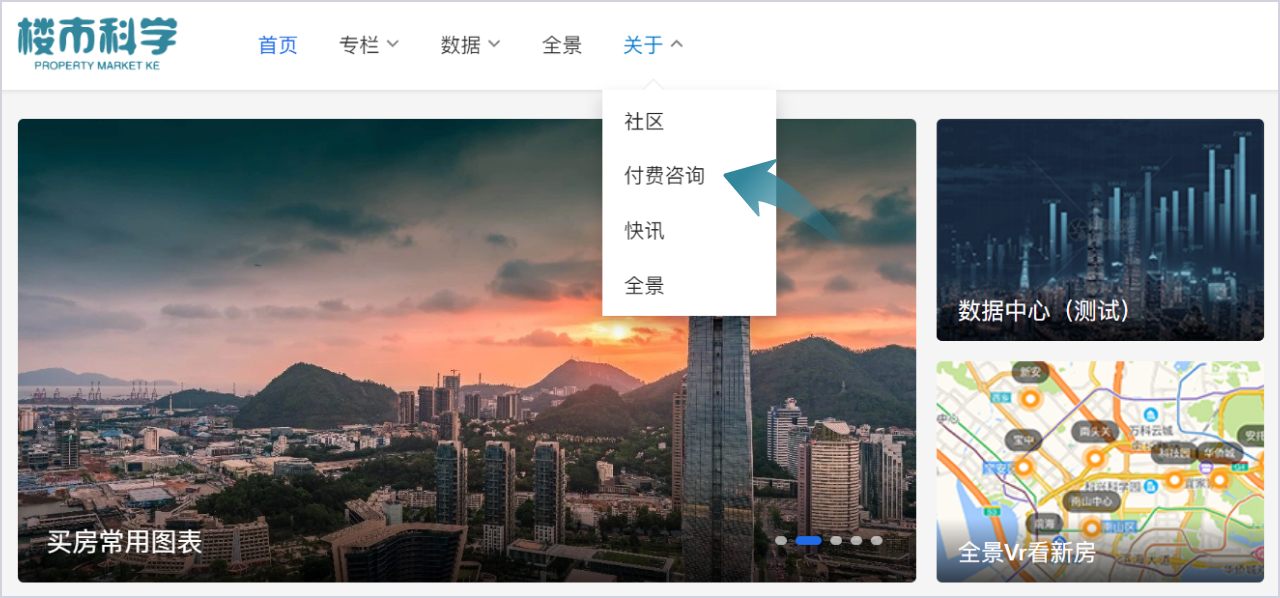Jump to the third carousel dot
Screen dimensions: 1280x598
tap(836, 541)
